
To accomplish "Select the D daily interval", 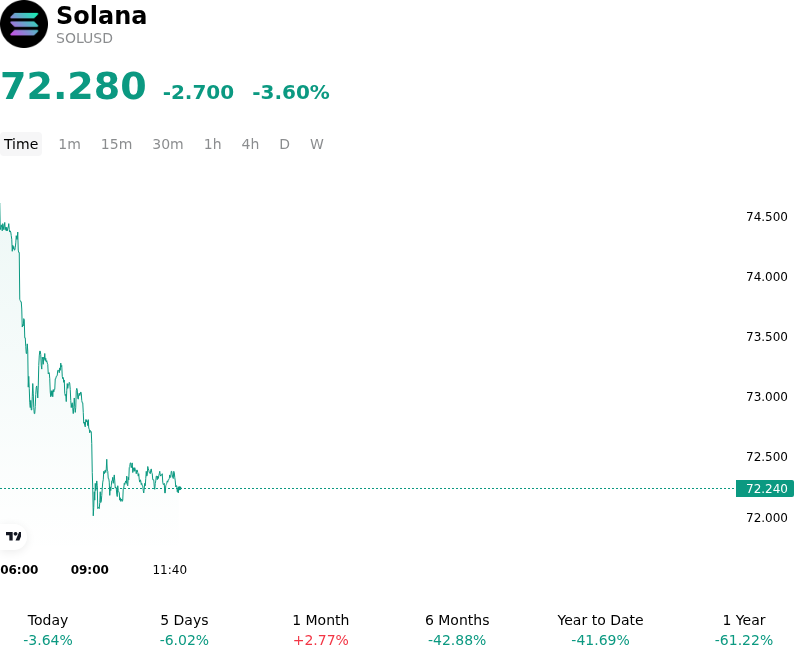I will (x=284, y=144).
